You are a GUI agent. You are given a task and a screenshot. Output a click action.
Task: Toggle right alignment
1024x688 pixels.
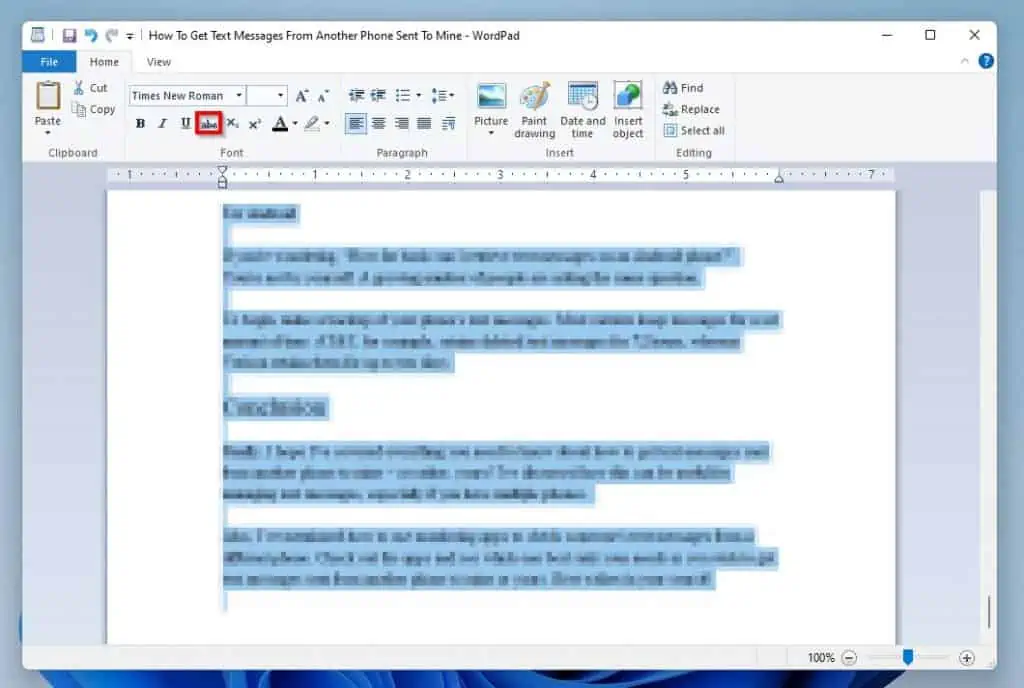401,123
